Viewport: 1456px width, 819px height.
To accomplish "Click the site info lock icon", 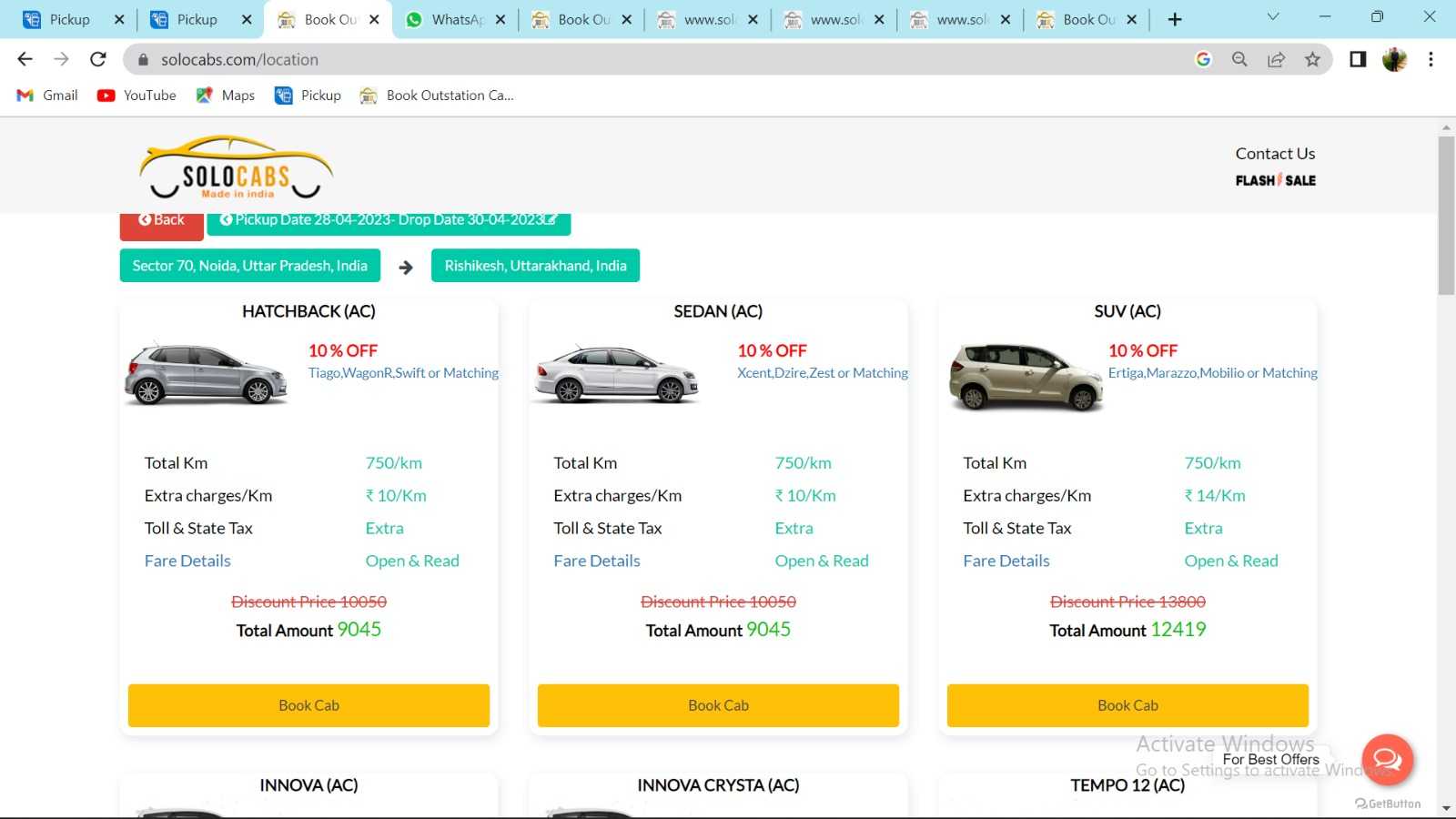I will [143, 59].
